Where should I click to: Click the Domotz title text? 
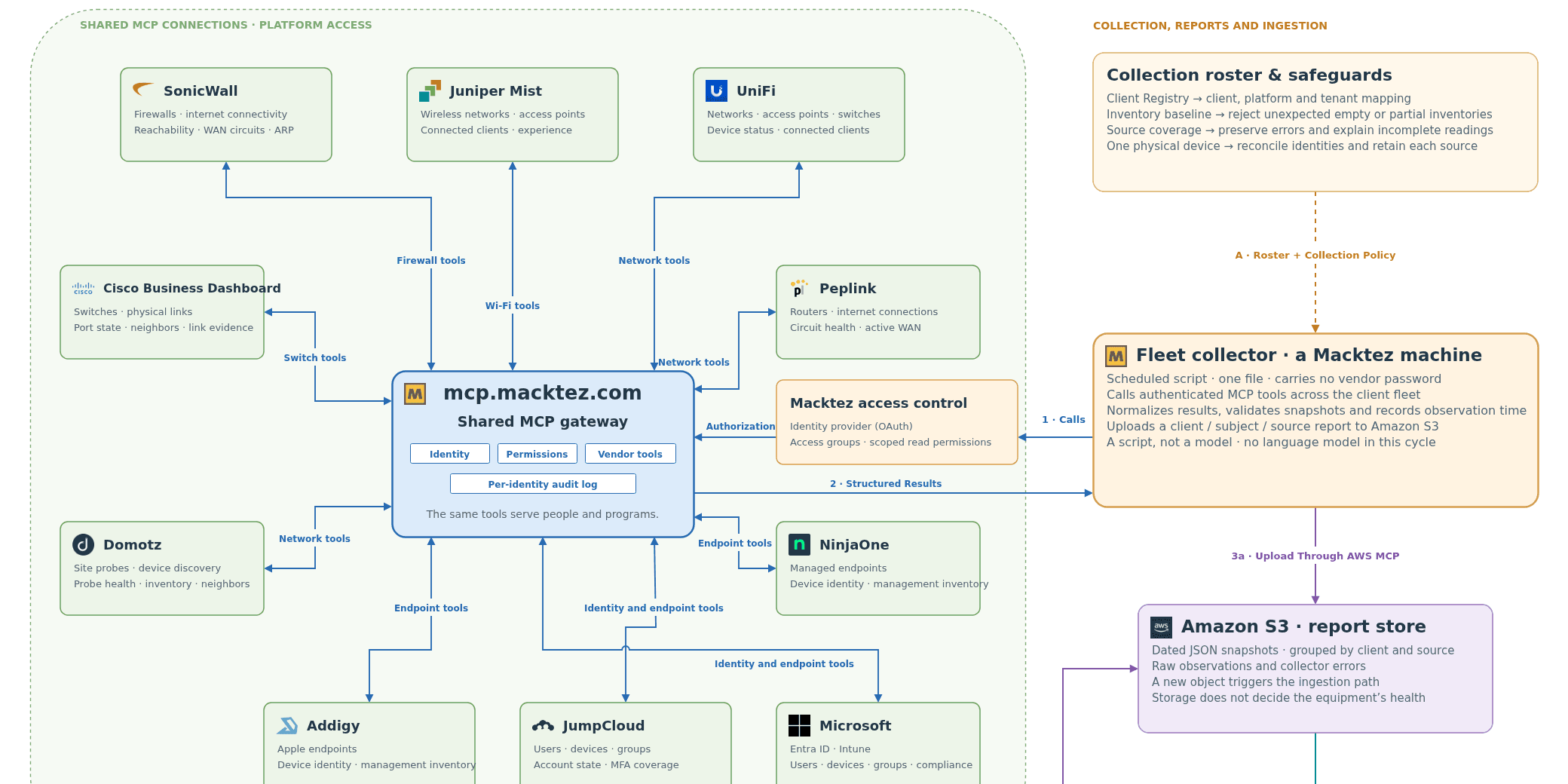pyautogui.click(x=132, y=544)
